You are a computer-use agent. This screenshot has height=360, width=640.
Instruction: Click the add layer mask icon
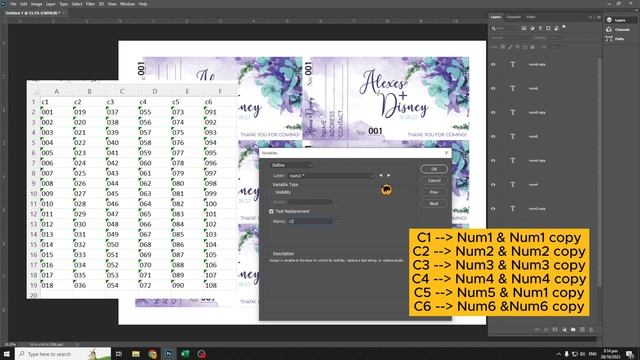[x=555, y=329]
